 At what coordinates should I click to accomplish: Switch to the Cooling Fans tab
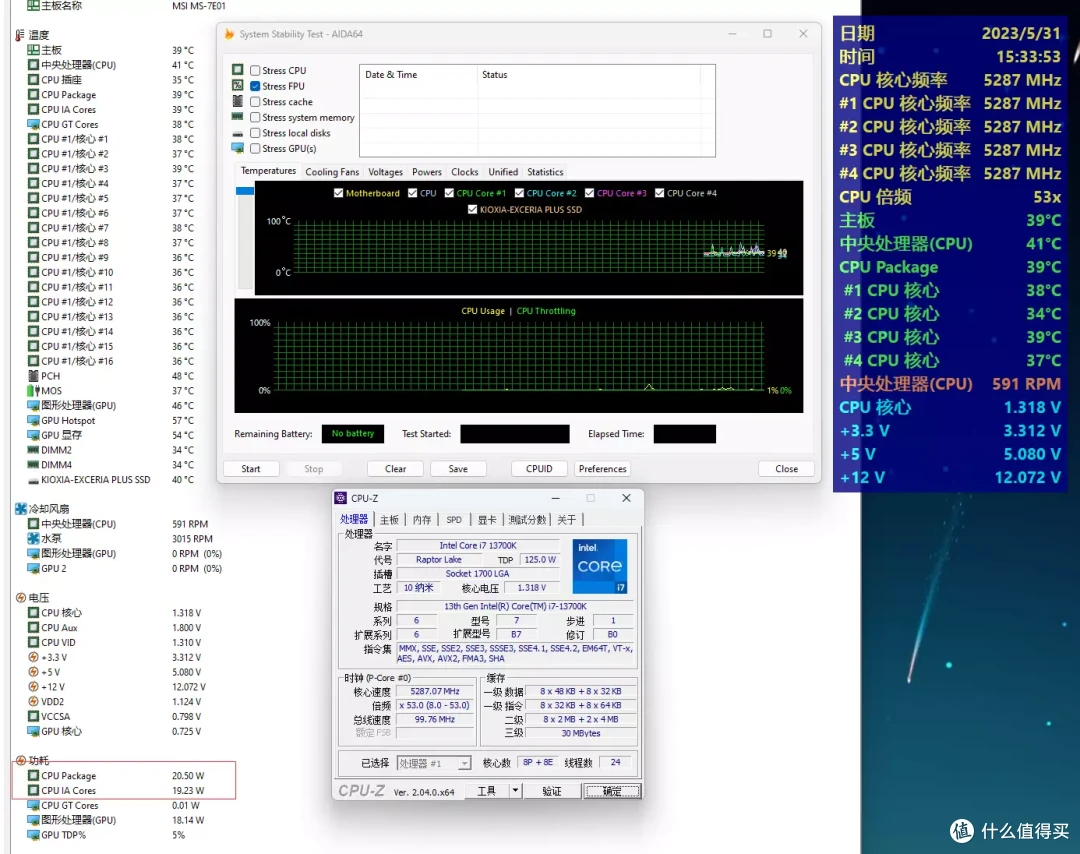click(x=332, y=171)
